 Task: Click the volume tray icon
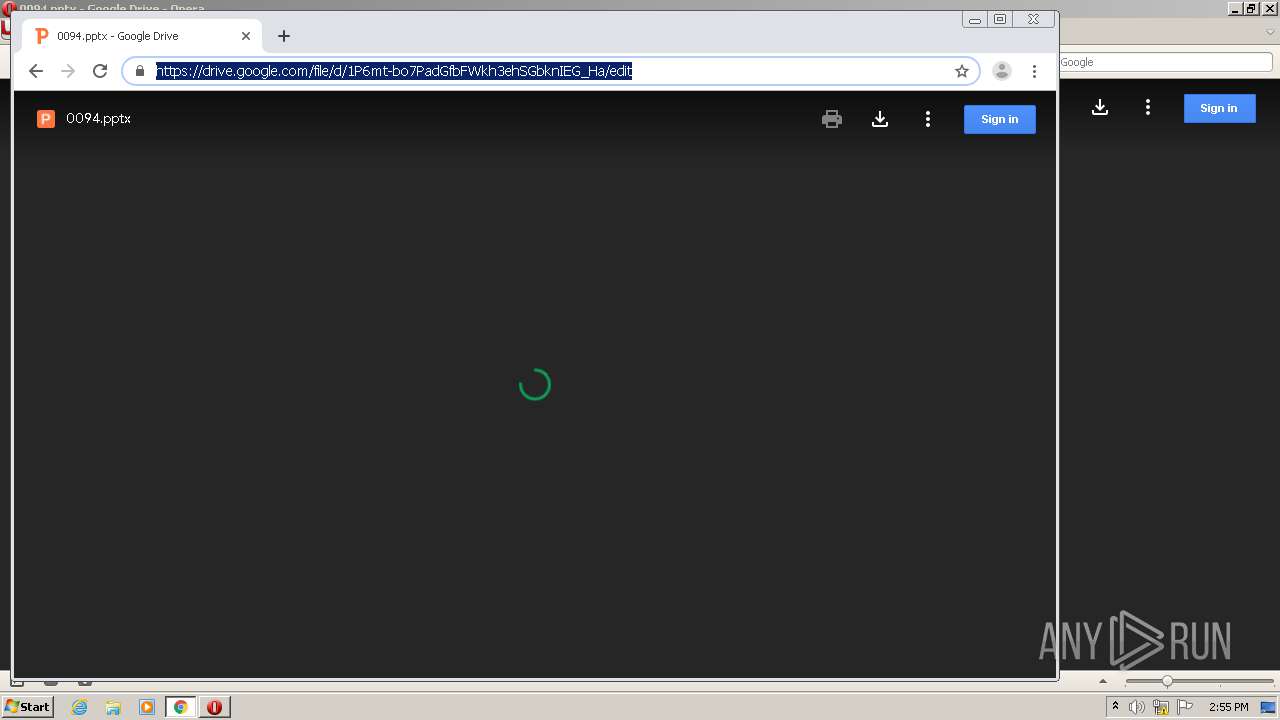pyautogui.click(x=1137, y=707)
